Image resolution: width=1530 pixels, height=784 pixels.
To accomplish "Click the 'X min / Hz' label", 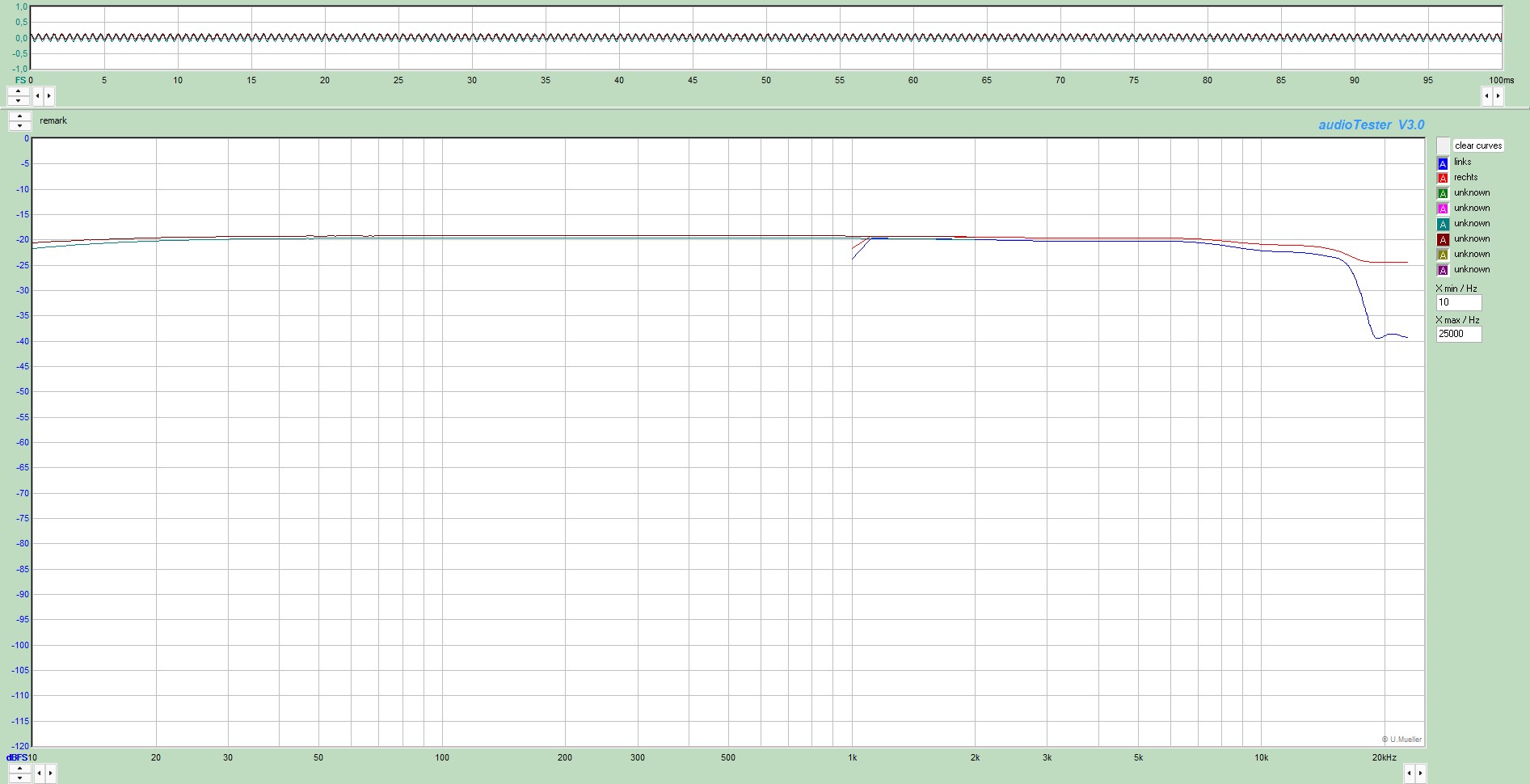I will point(1456,289).
